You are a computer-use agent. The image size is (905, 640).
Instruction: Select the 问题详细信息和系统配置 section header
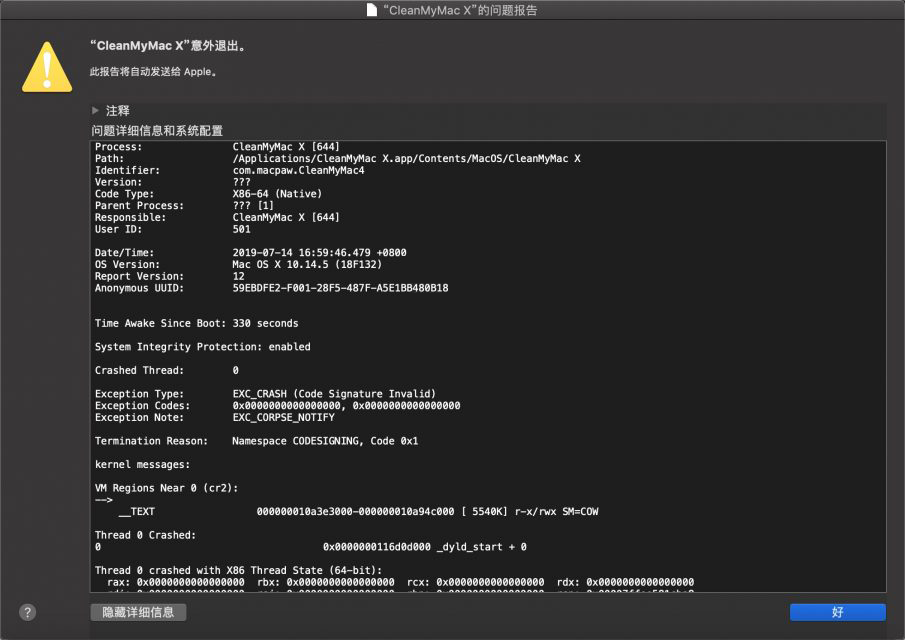160,130
